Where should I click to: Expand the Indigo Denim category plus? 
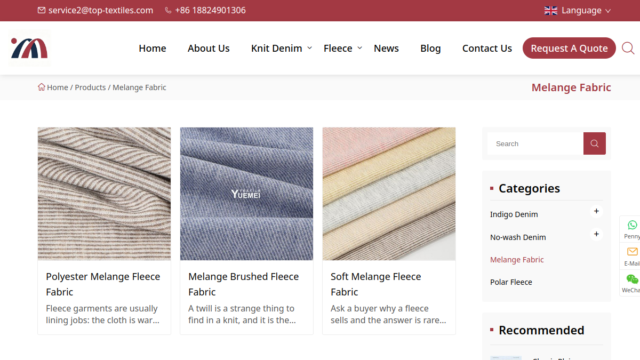tap(596, 211)
